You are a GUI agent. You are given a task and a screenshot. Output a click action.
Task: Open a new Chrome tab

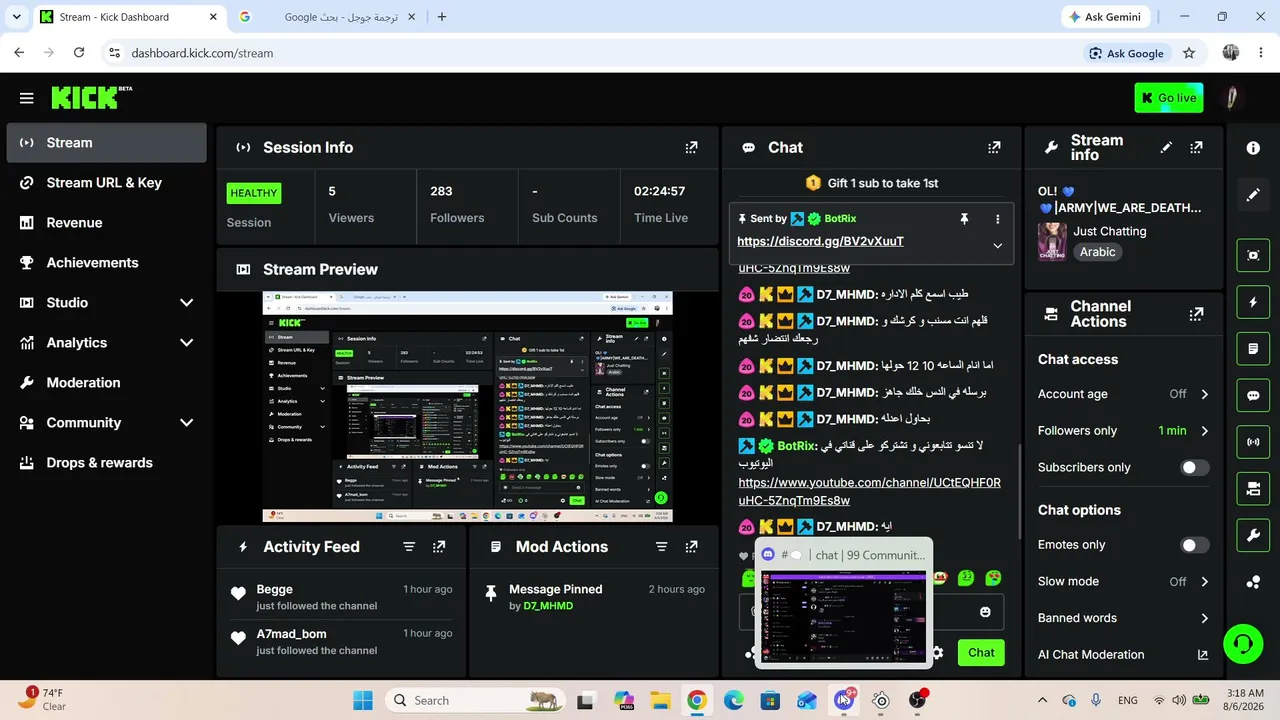click(x=442, y=17)
